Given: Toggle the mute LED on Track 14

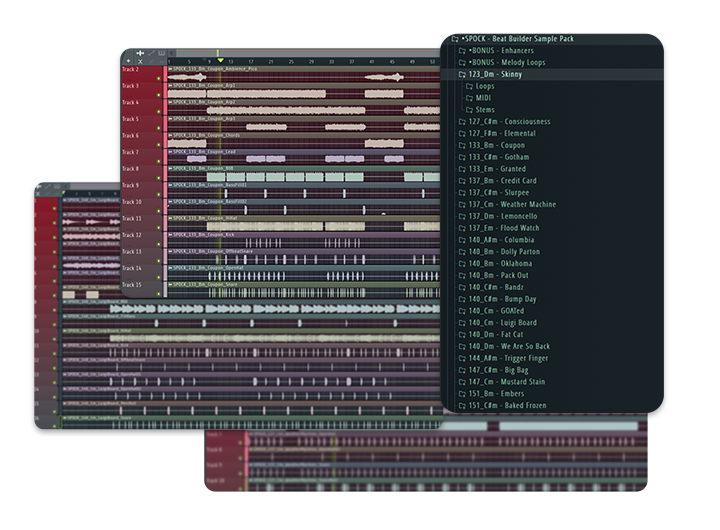Looking at the screenshot, I should click(158, 276).
